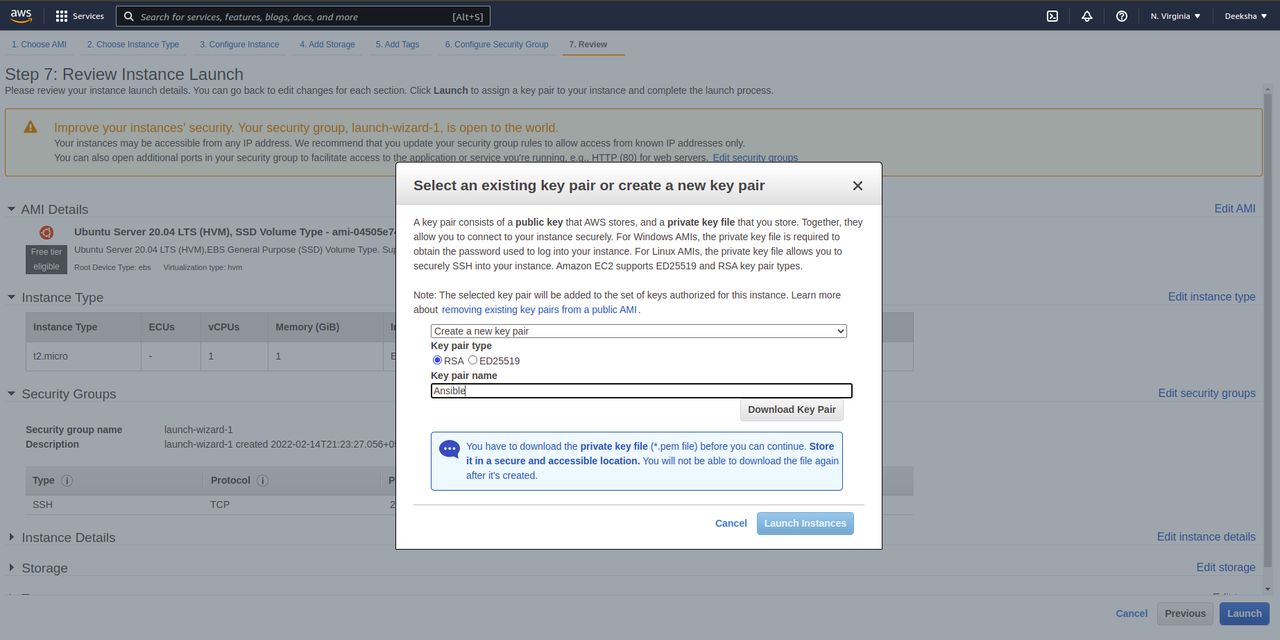Click the t2.micro table cell
The width and height of the screenshot is (1280, 640).
(x=83, y=356)
